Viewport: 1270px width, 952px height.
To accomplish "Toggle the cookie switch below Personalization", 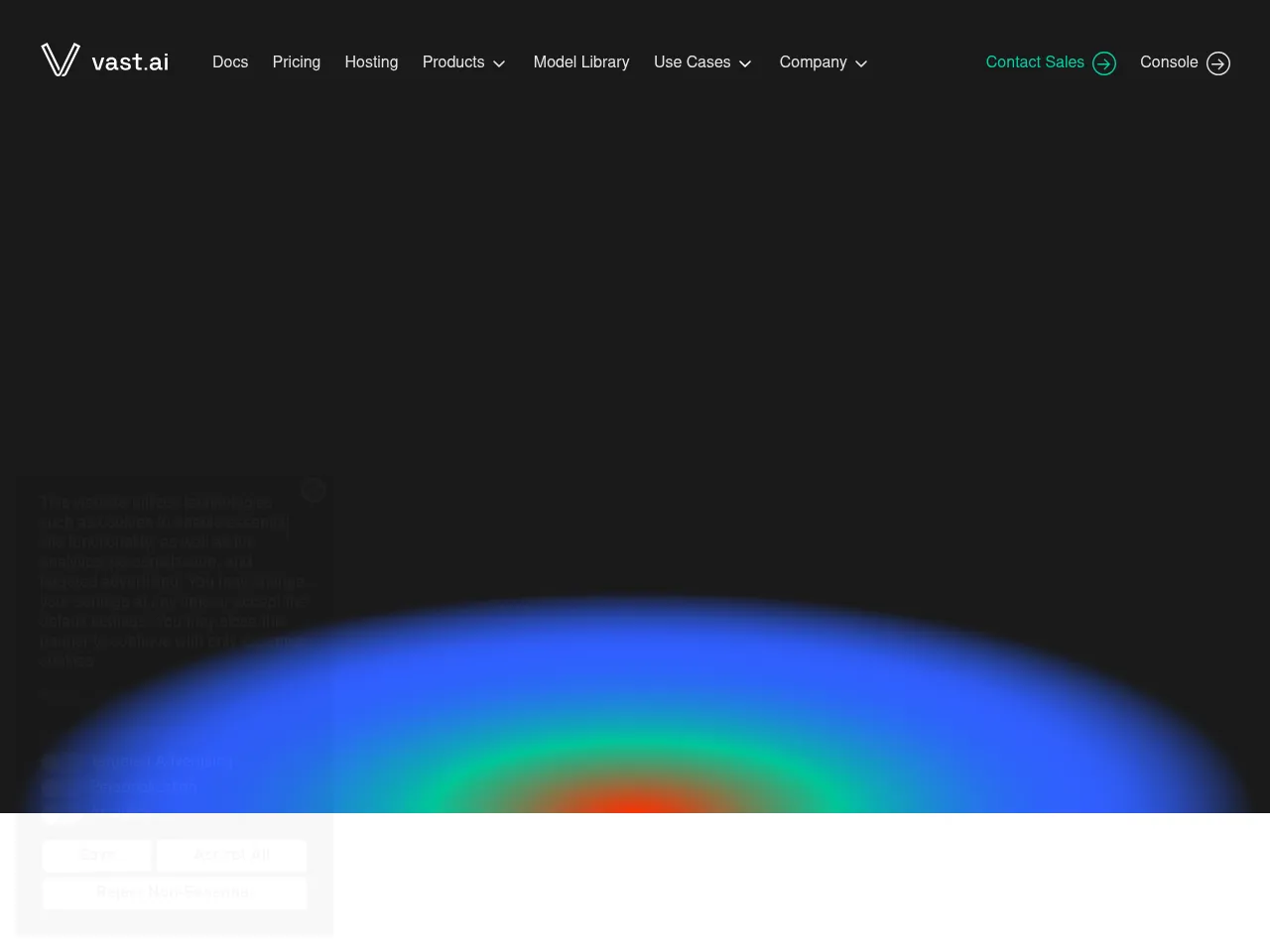I will click(x=61, y=816).
